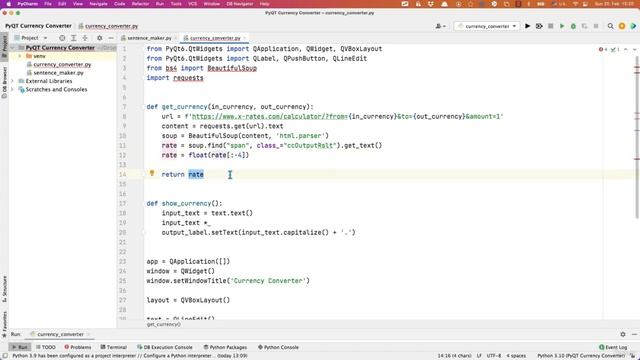Click the currency_converter.py breadcrumb in navigation bar

tap(108, 26)
